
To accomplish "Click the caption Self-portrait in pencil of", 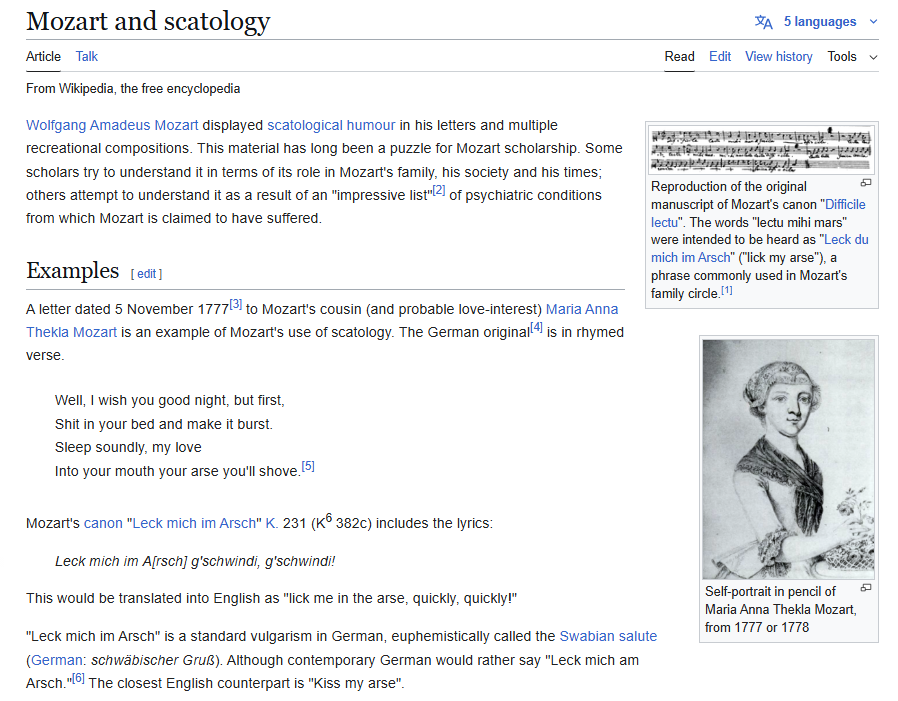I will pyautogui.click(x=770, y=592).
